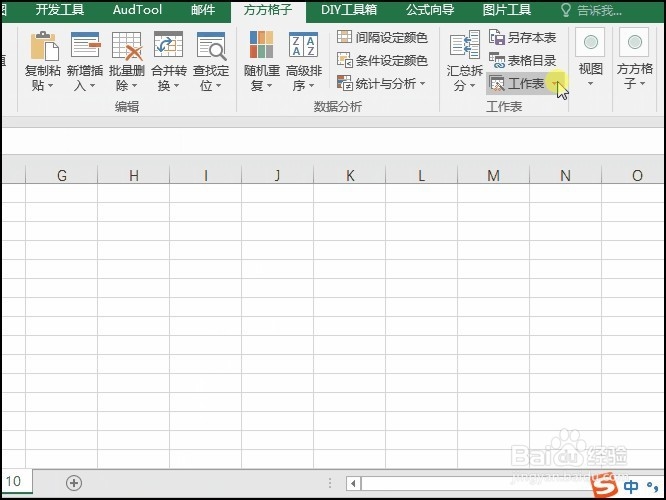Expand the 新增插入 dropdown arrow
Screen dimensions: 666x500
[92, 86]
